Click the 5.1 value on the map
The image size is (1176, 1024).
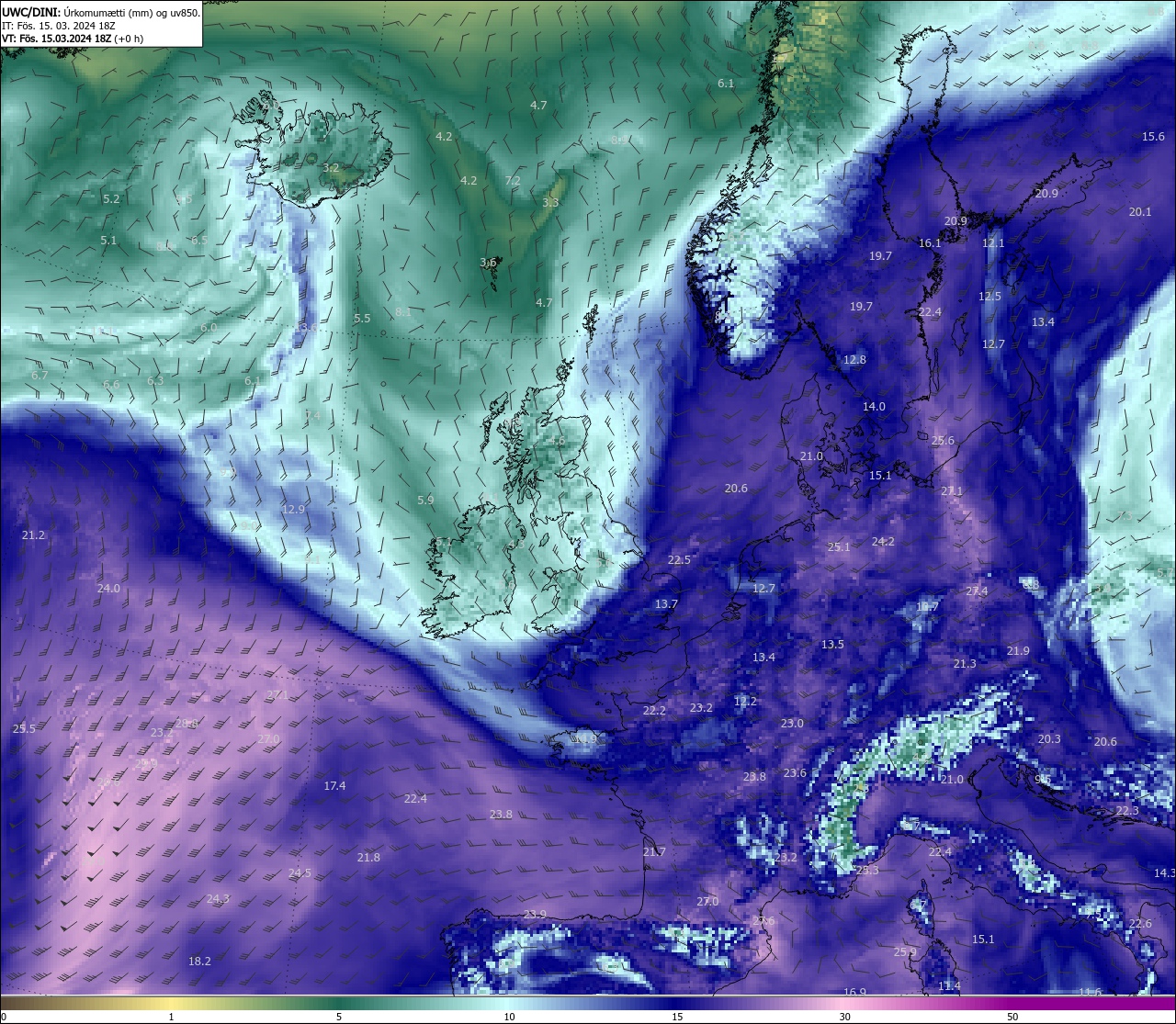108,241
